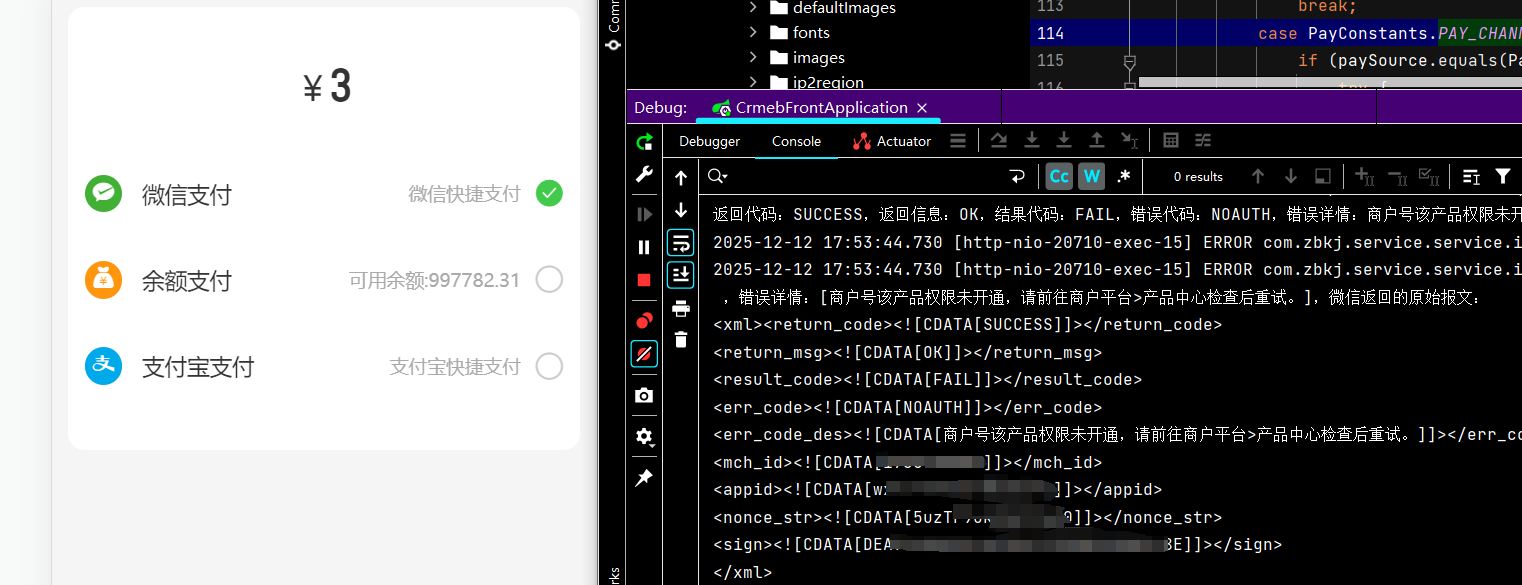Click the View Breakpoints red dots icon
The width and height of the screenshot is (1522, 585).
click(644, 320)
